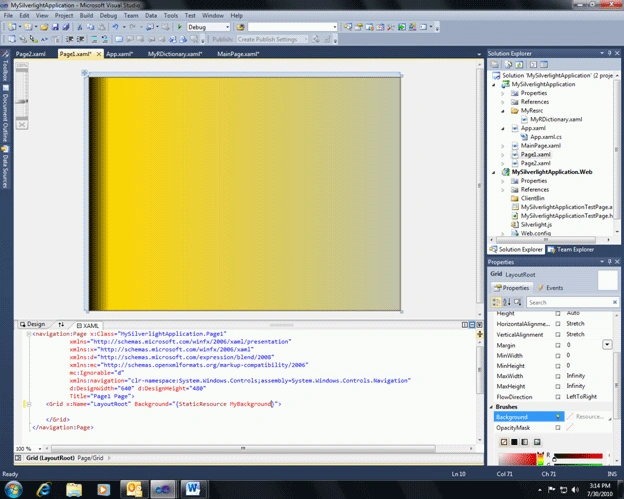Click Vertical Split icon in designer pane
Image resolution: width=624 pixels, height=499 pixels.
(464, 325)
